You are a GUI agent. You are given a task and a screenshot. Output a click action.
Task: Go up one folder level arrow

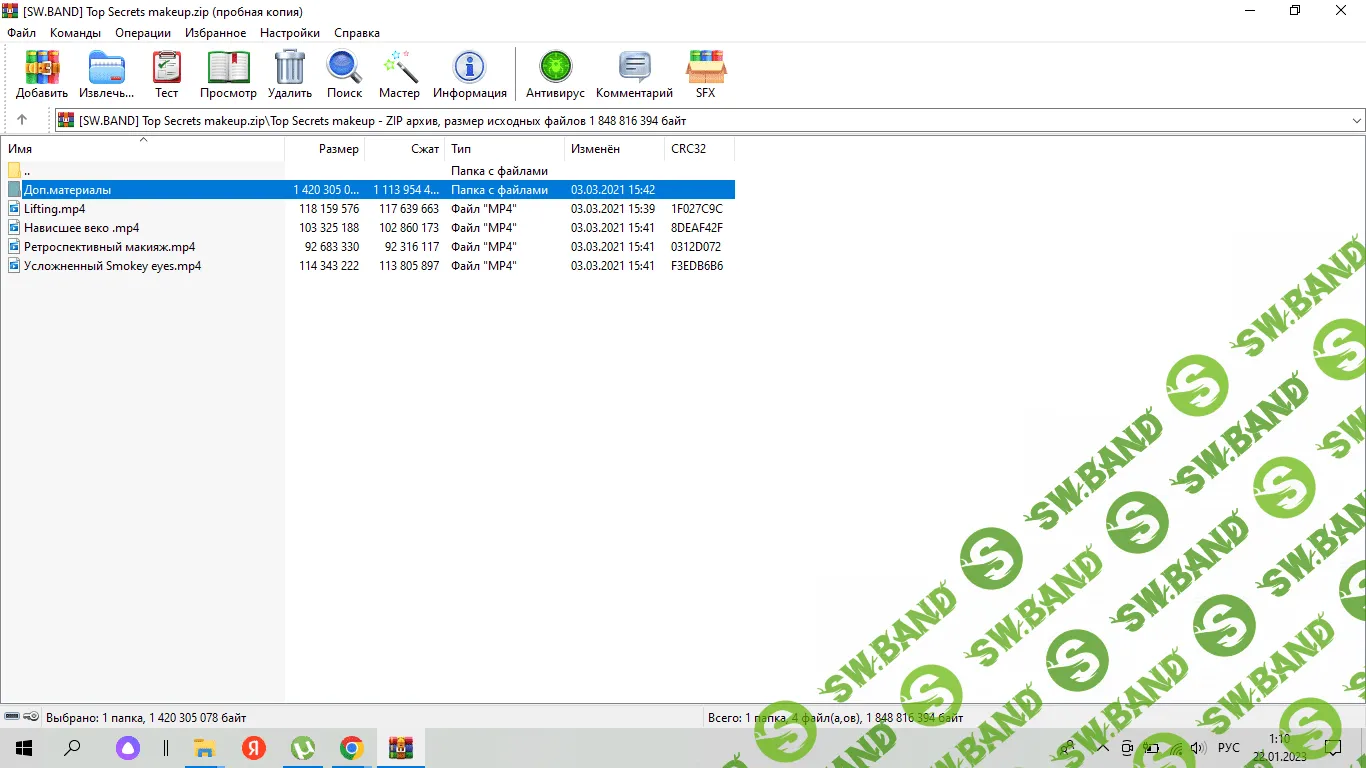pos(22,120)
